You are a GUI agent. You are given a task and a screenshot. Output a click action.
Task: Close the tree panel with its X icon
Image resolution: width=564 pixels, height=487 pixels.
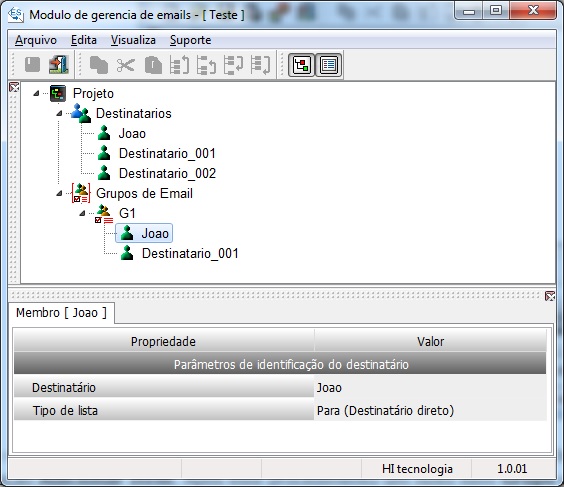tap(14, 87)
